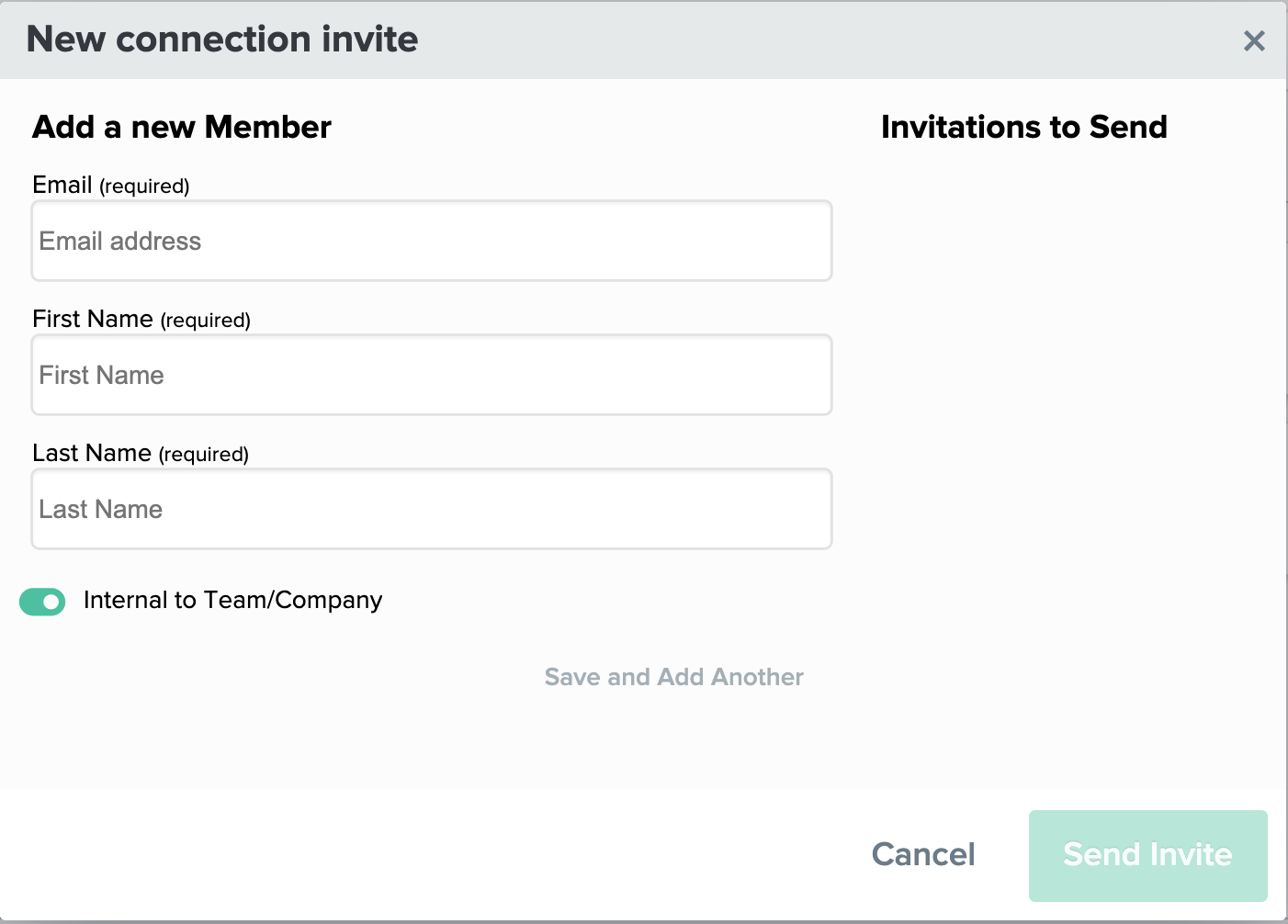Viewport: 1288px width, 924px height.
Task: Click the Send Invite button
Action: point(1147,855)
